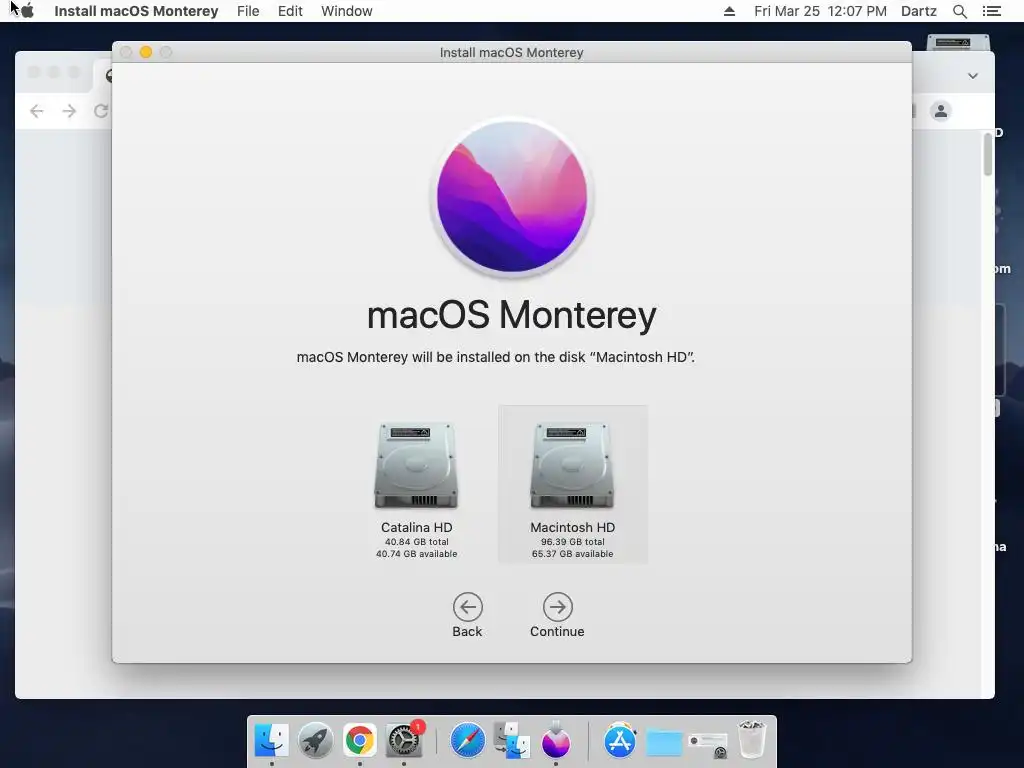Viewport: 1024px width, 768px height.
Task: Click Install macOS Monterey icon in Dock
Action: 556,740
